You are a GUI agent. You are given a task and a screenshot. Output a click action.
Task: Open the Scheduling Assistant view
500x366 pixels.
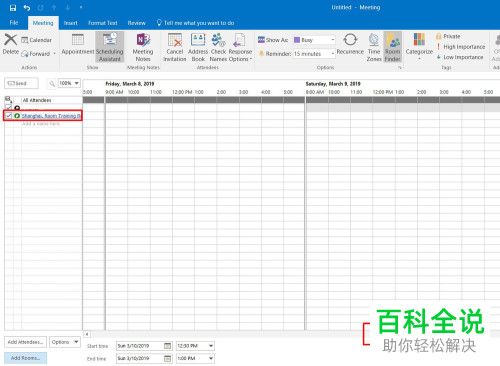tap(110, 47)
